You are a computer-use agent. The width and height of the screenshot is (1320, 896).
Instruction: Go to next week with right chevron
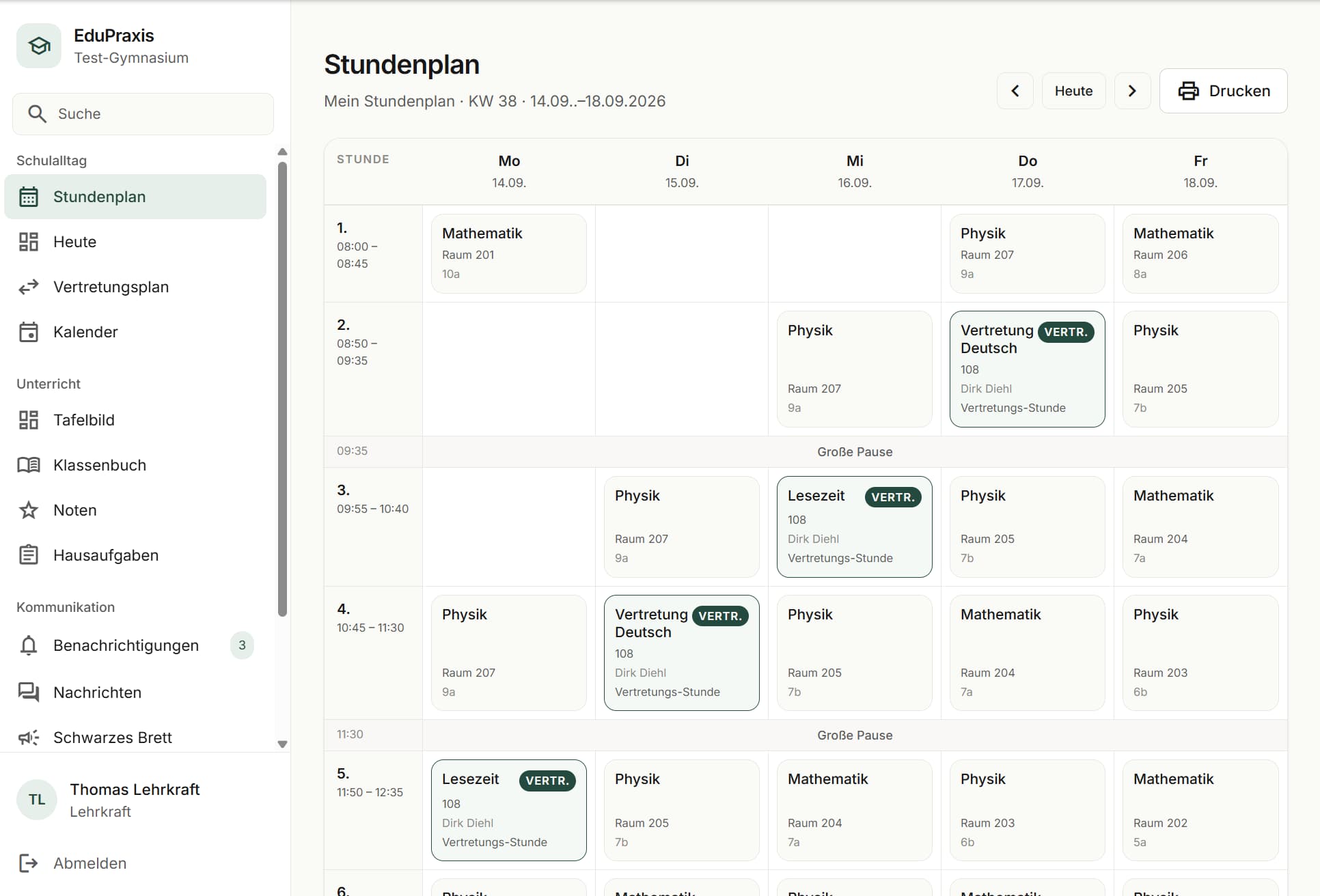click(x=1132, y=91)
